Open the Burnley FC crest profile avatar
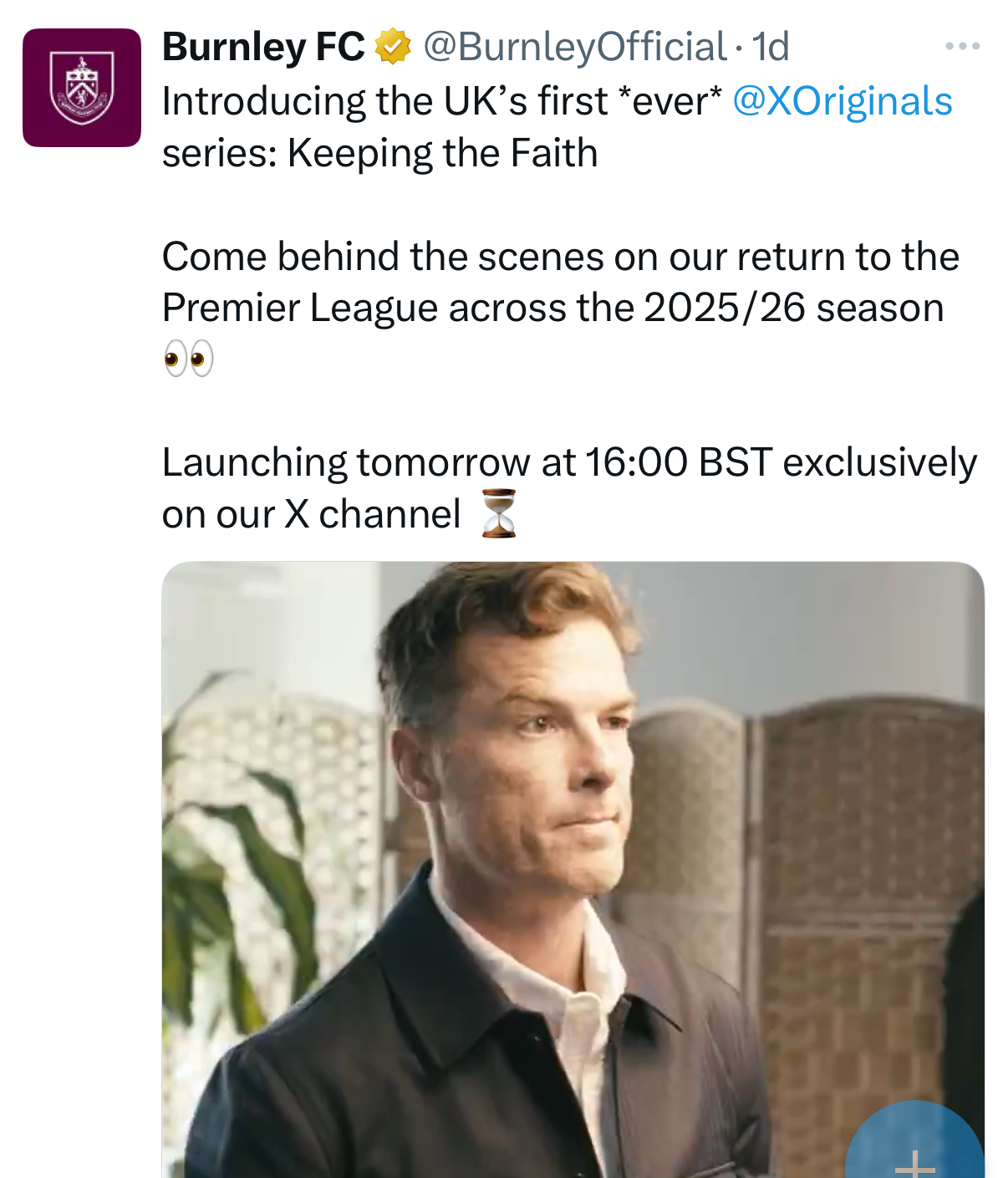Viewport: 1008px width, 1178px height. pyautogui.click(x=82, y=88)
